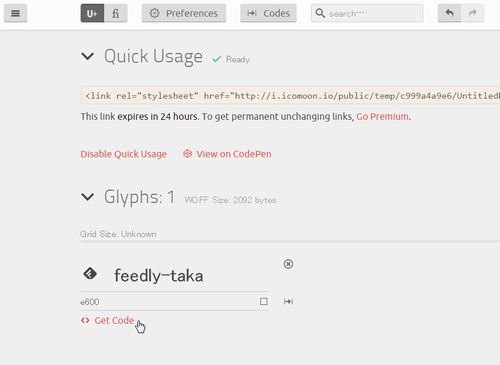Click the square character box beside e600
500x365 pixels.
pyautogui.click(x=264, y=301)
